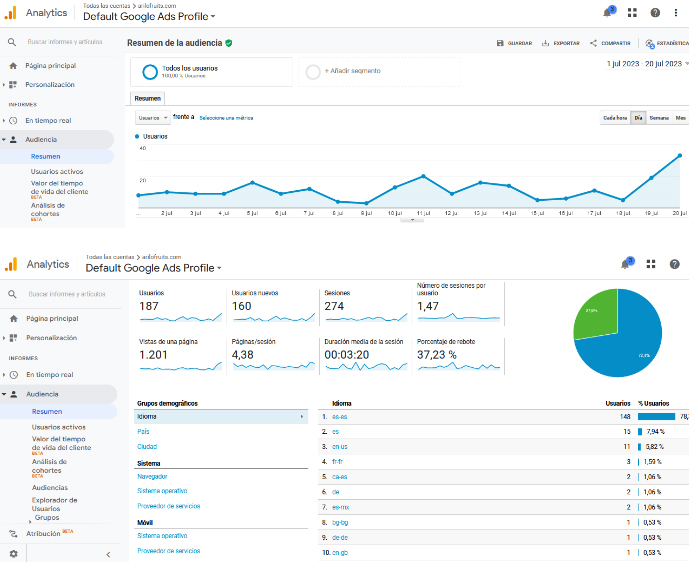
Task: Click the green verified shield beside the title
Action: click(229, 43)
